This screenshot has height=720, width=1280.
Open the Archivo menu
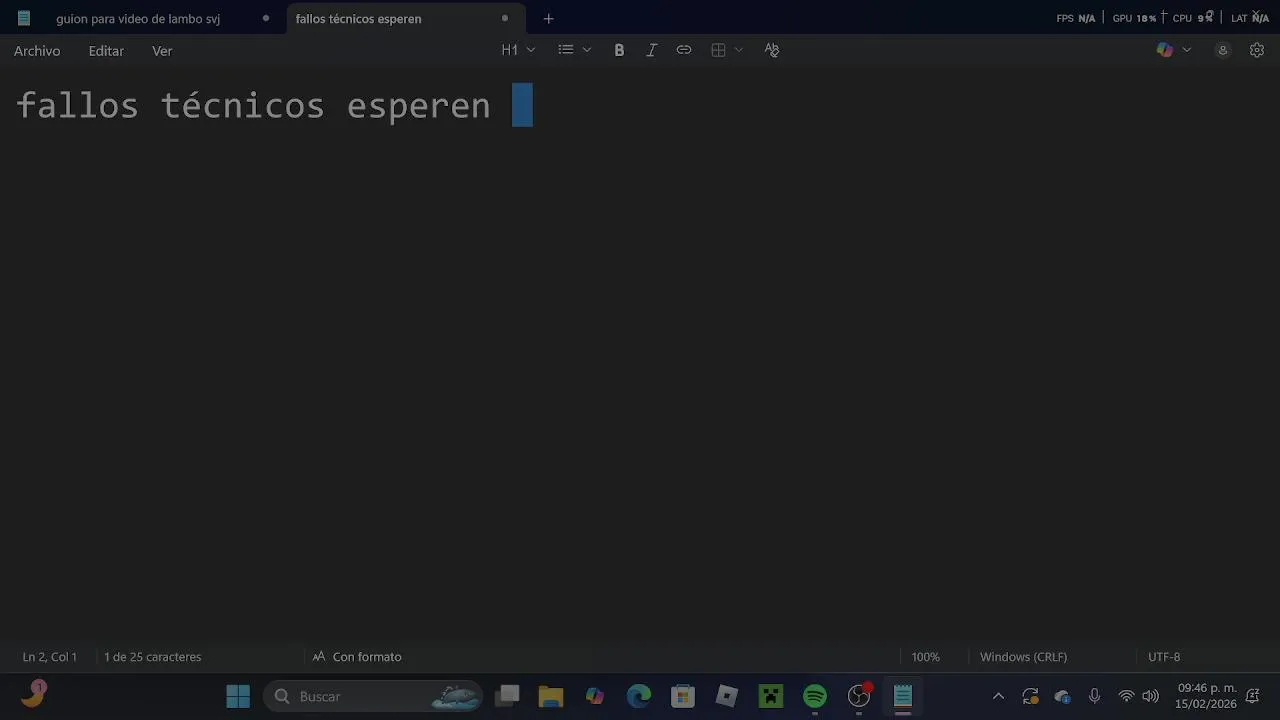(37, 51)
